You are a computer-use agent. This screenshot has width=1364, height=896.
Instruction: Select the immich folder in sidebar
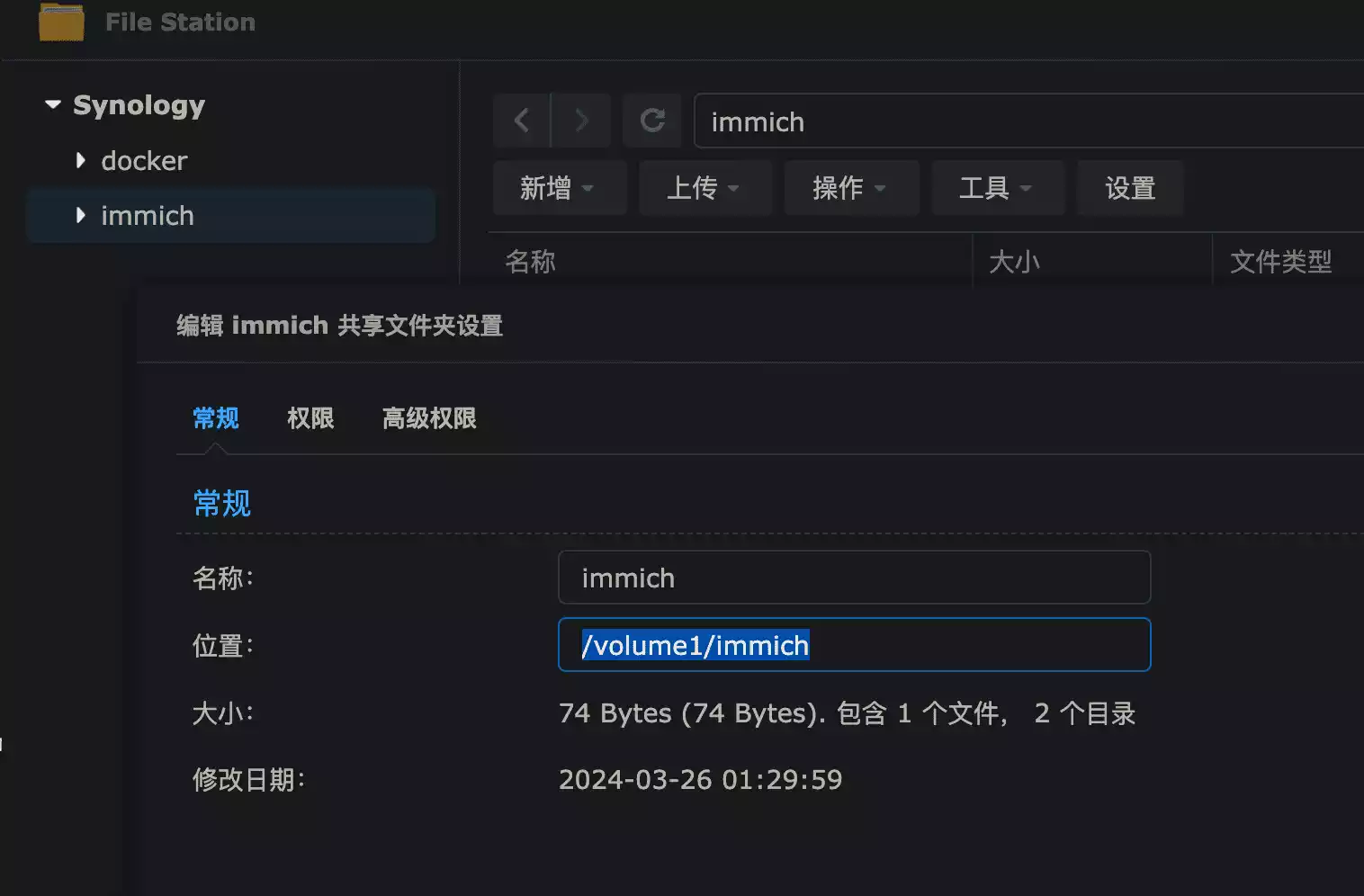pyautogui.click(x=148, y=216)
